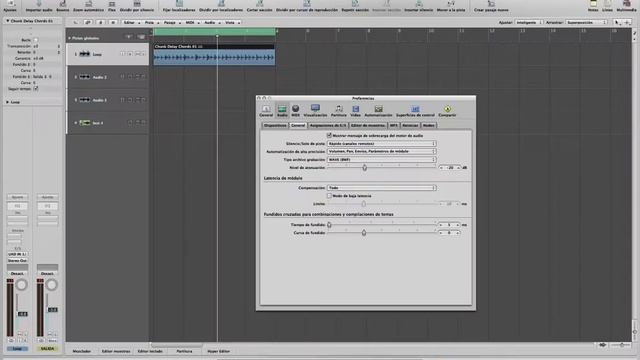Click the pan knob on Loop channel strip
Viewport: 640px width, 360px height.
coord(22,285)
